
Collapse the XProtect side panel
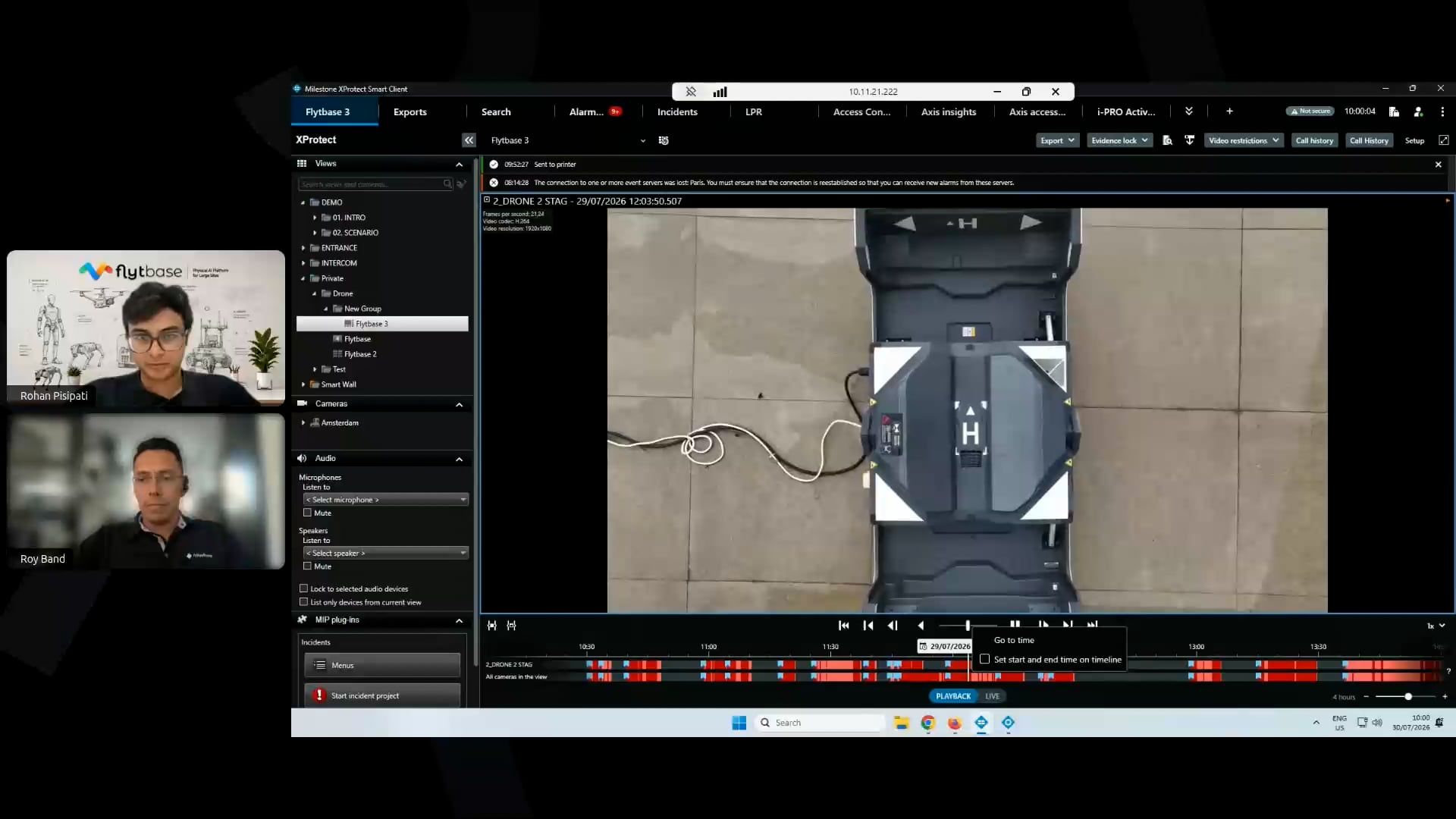click(x=469, y=140)
